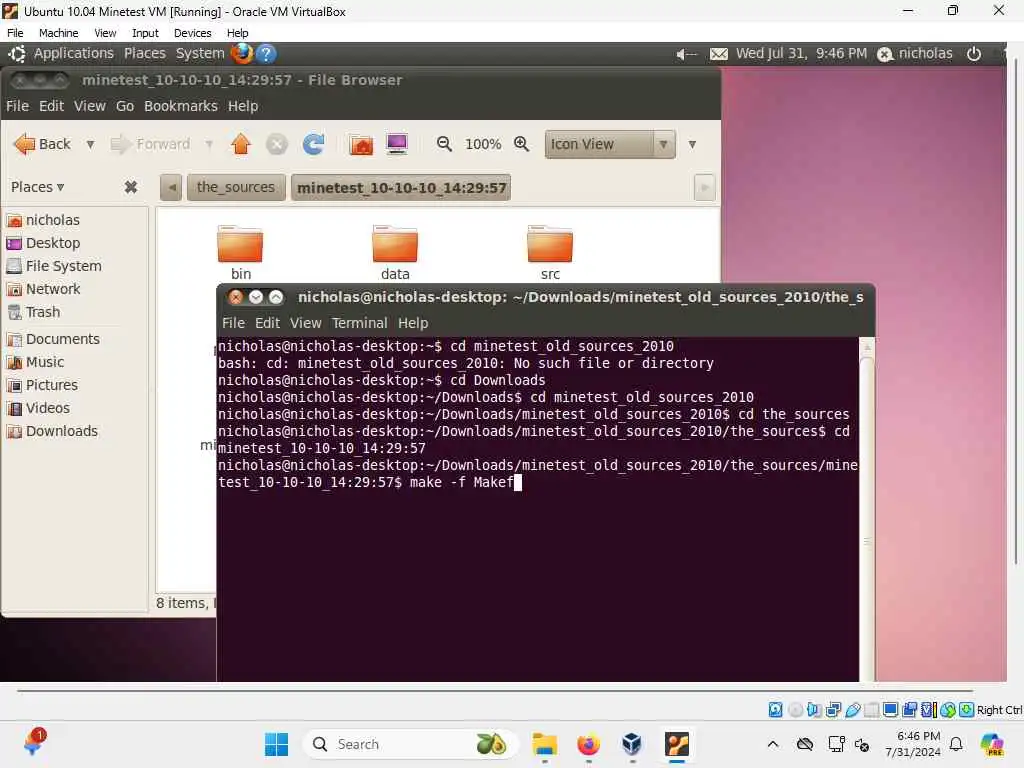Click the terminal vertical scrollbar

pos(867,509)
